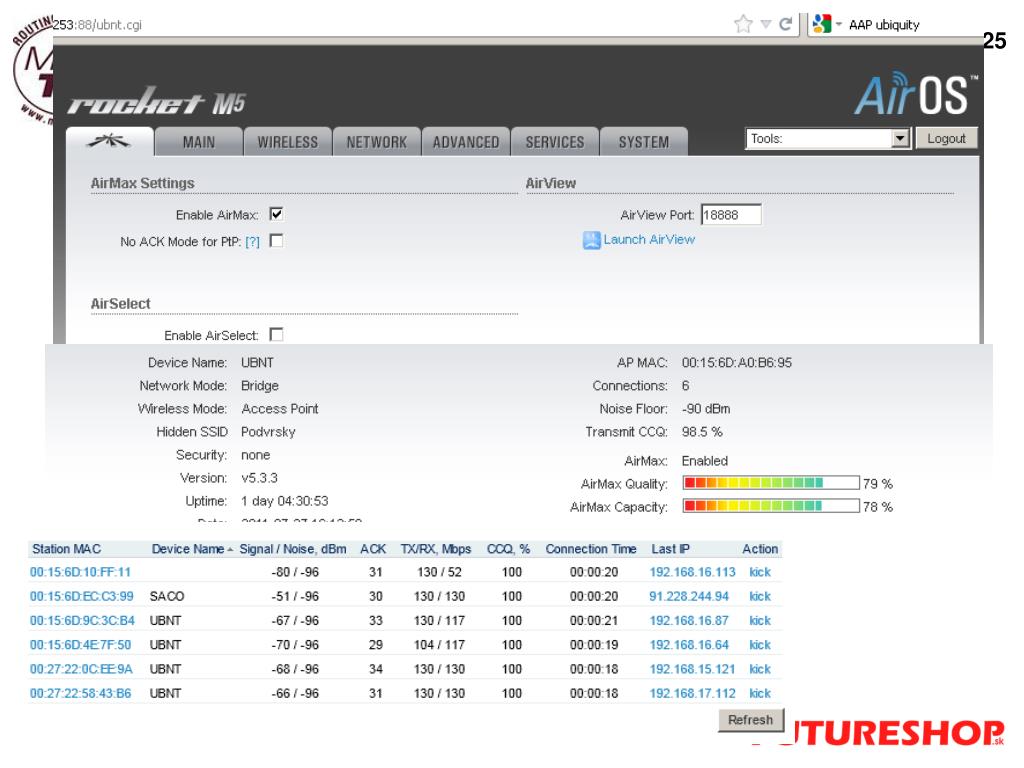Sort stations by Station MAC column

(67, 549)
